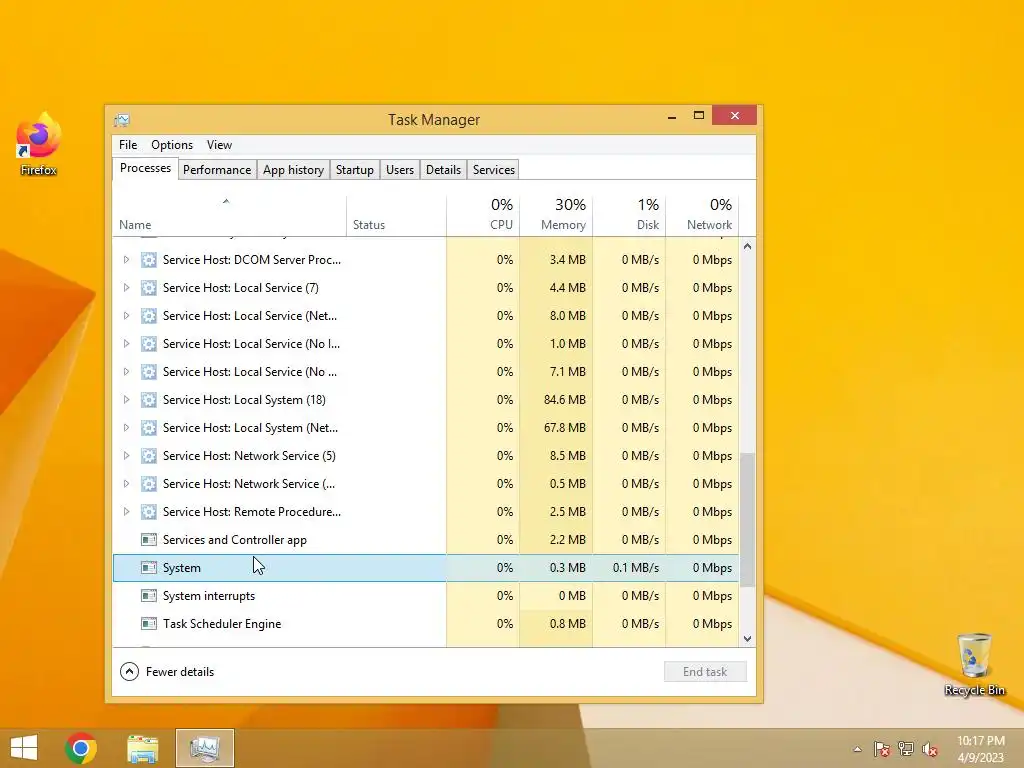Image resolution: width=1024 pixels, height=768 pixels.
Task: Select the System interrupts process row
Action: pyautogui.click(x=426, y=596)
